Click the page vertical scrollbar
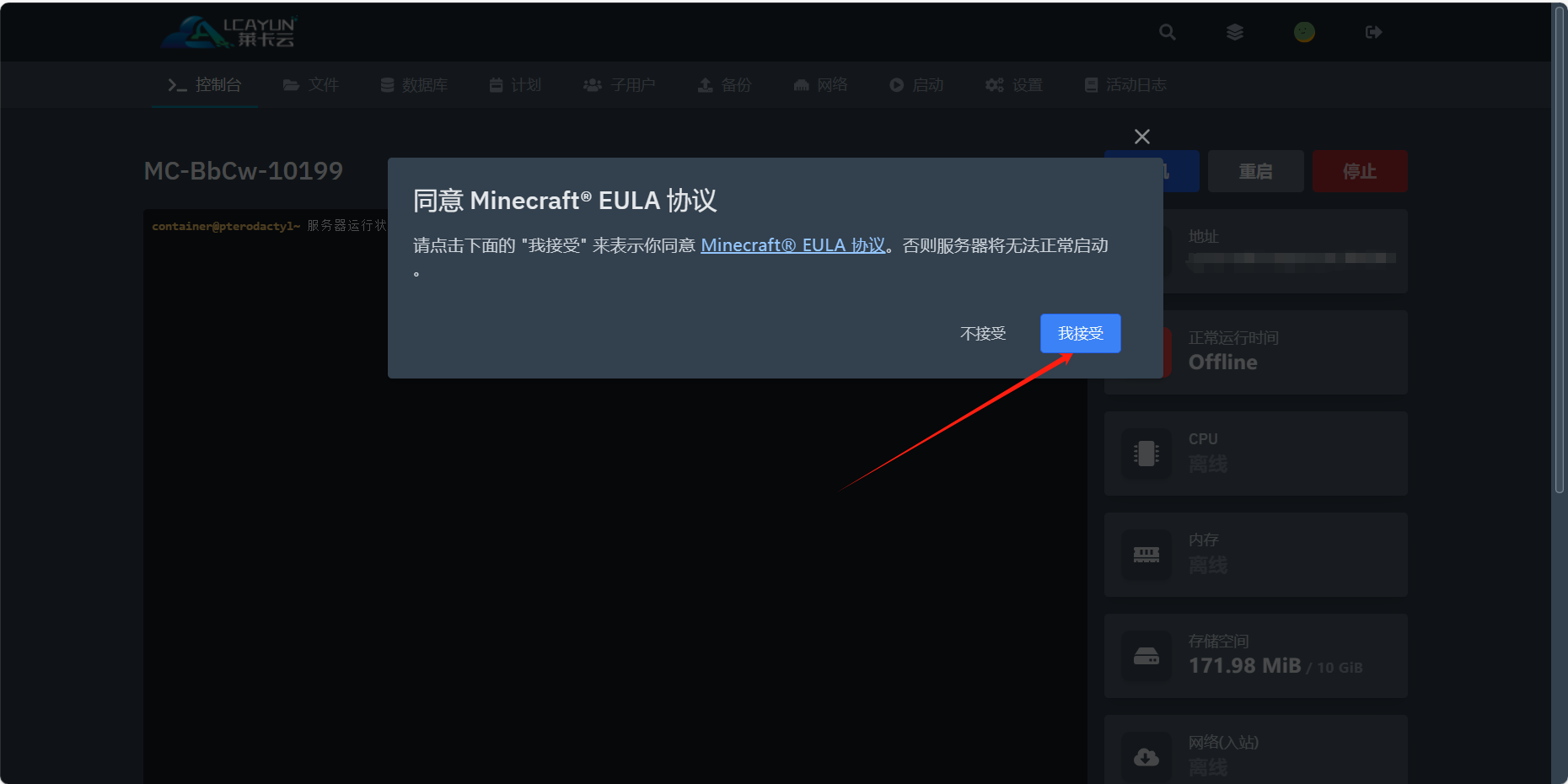The height and width of the screenshot is (784, 1568). (1560, 249)
